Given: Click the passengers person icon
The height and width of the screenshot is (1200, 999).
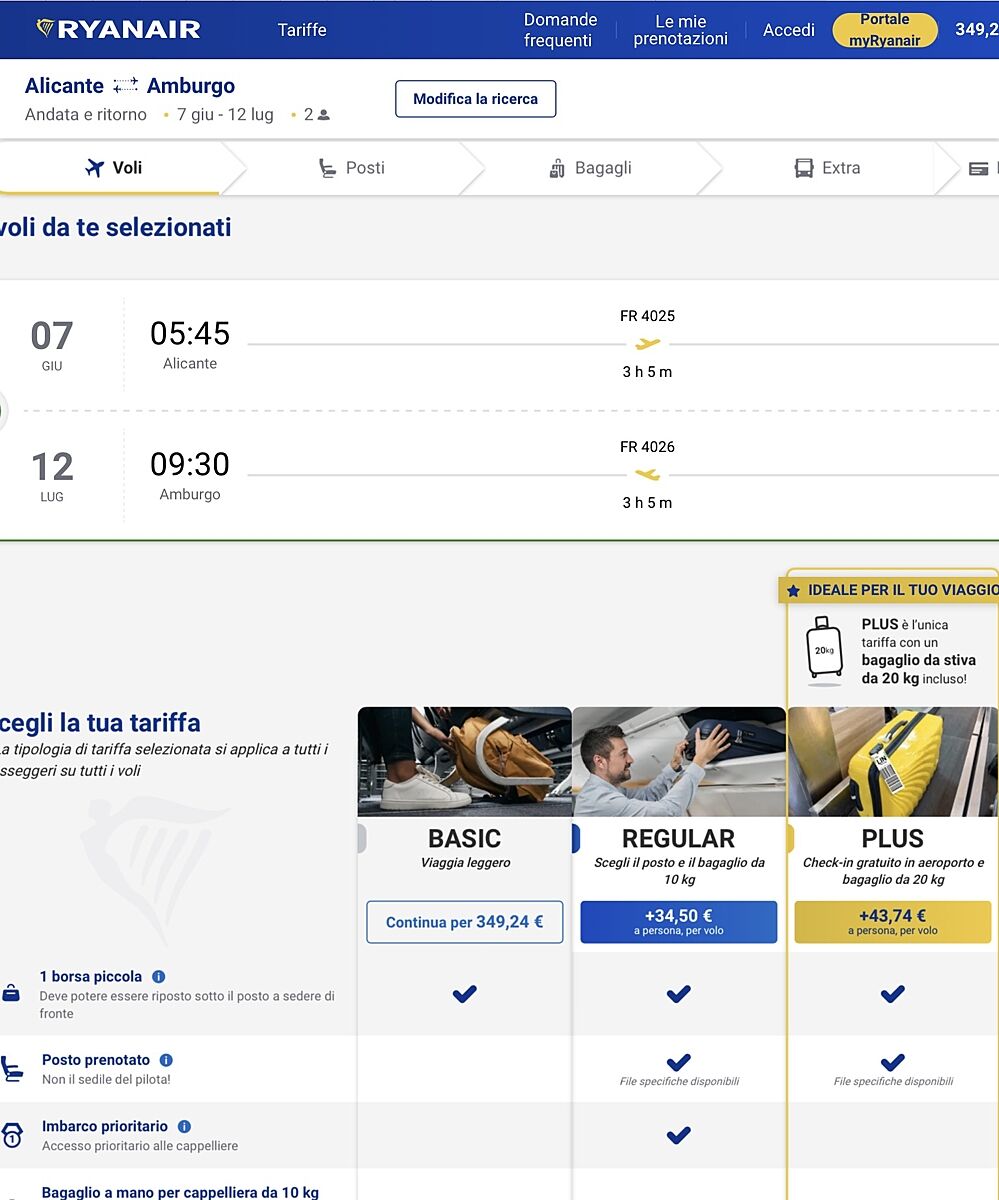Looking at the screenshot, I should coord(323,115).
